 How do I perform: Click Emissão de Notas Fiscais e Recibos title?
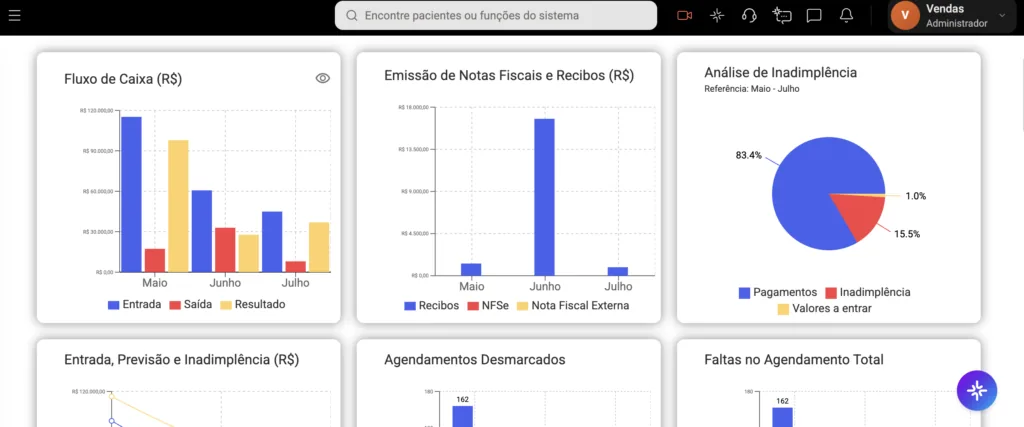(509, 76)
